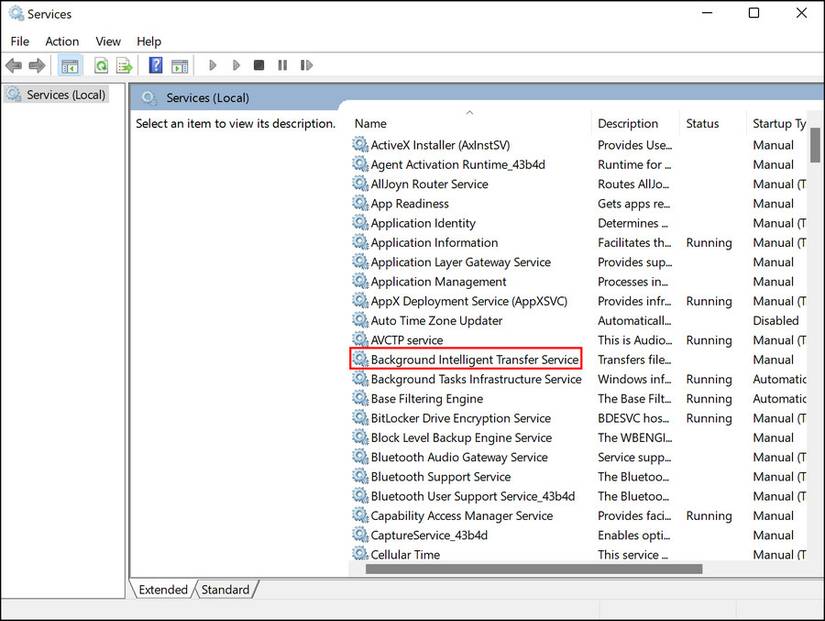Click the gear icon beside ActiveX Installer

[360, 144]
